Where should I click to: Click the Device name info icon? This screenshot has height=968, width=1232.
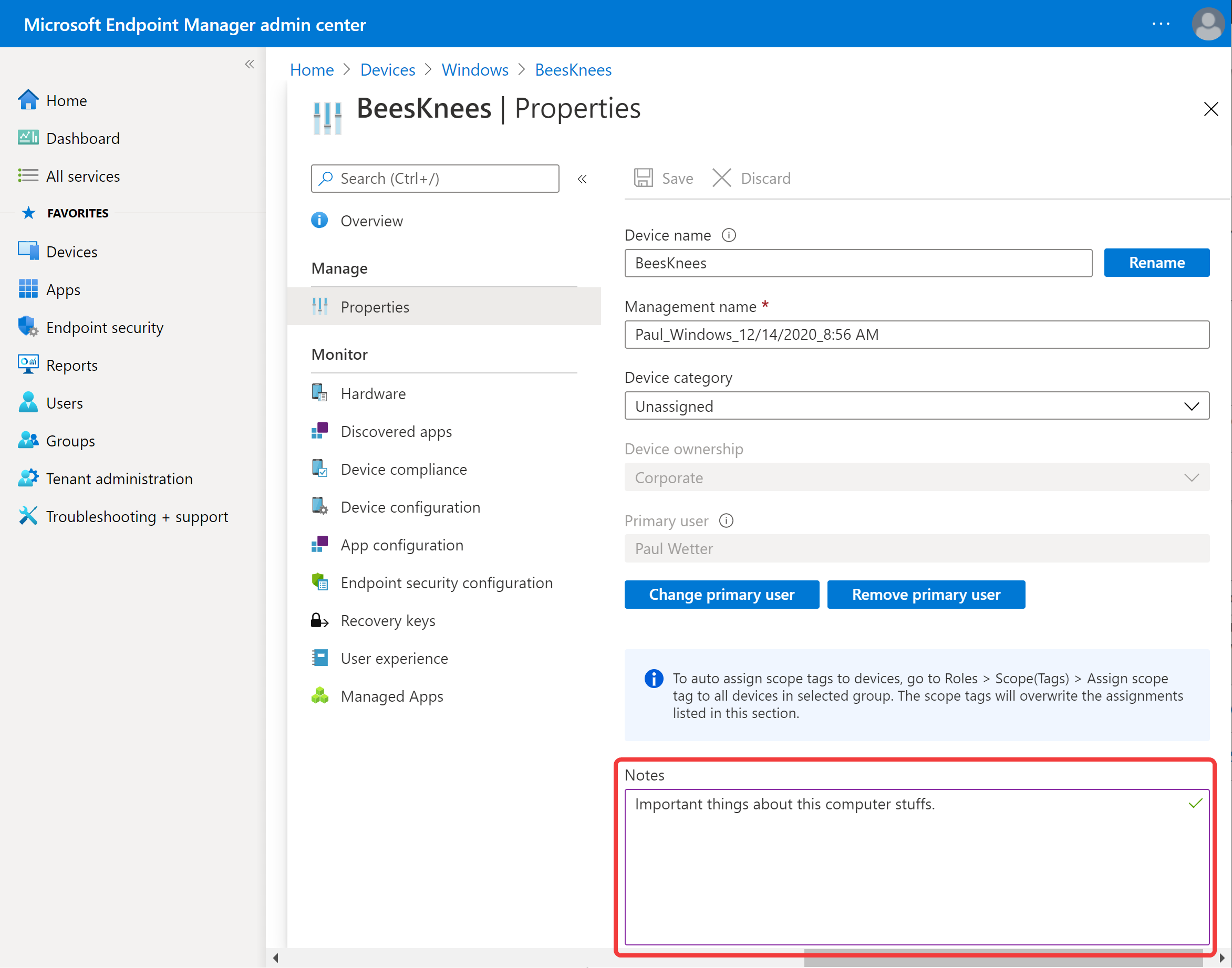[729, 235]
